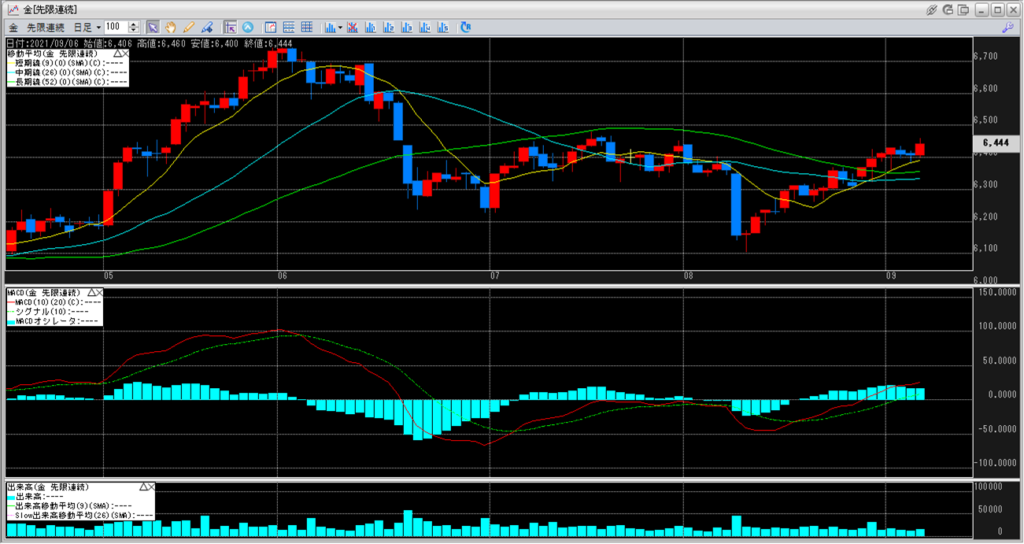Close the 出来高 legend box
The image size is (1024, 544).
tap(152, 487)
